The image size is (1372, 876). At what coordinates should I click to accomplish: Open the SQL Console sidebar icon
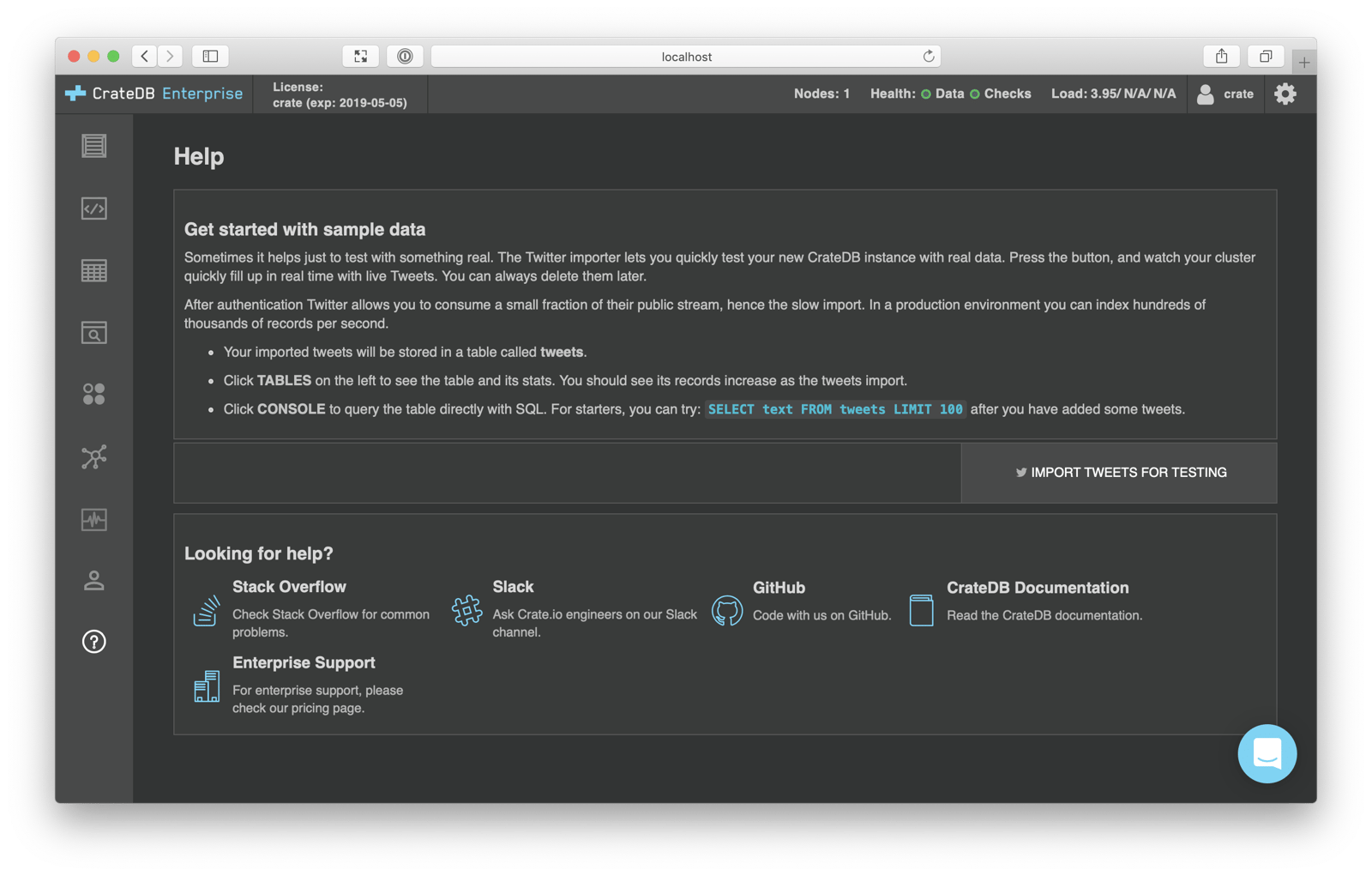[93, 208]
